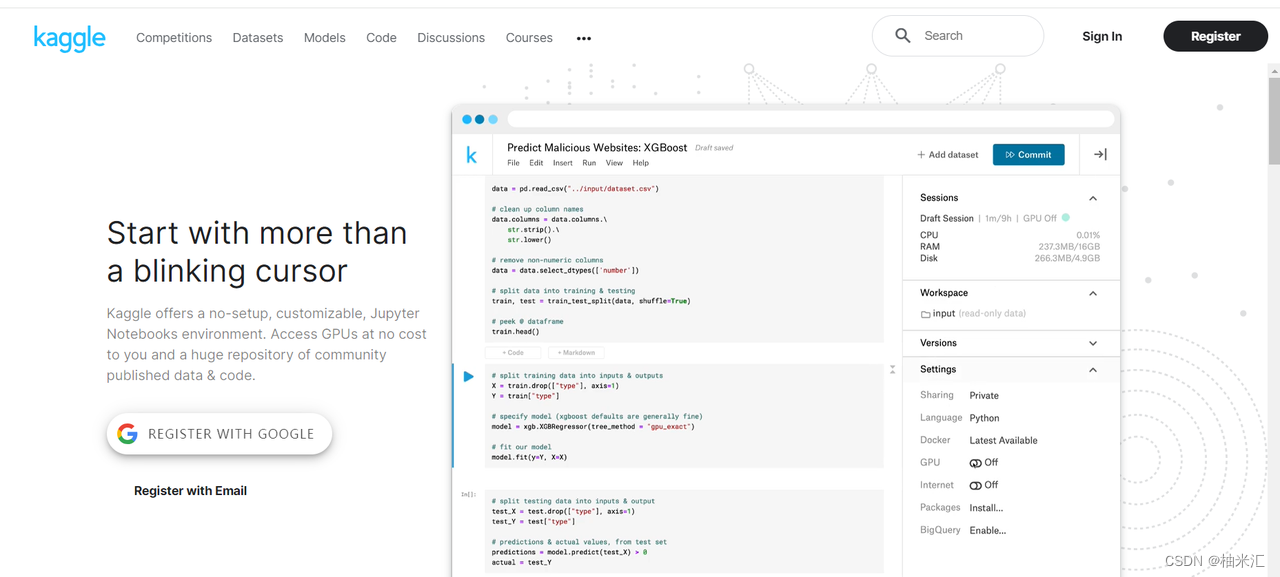
Task: Click the Kaggle logo
Action: [69, 38]
